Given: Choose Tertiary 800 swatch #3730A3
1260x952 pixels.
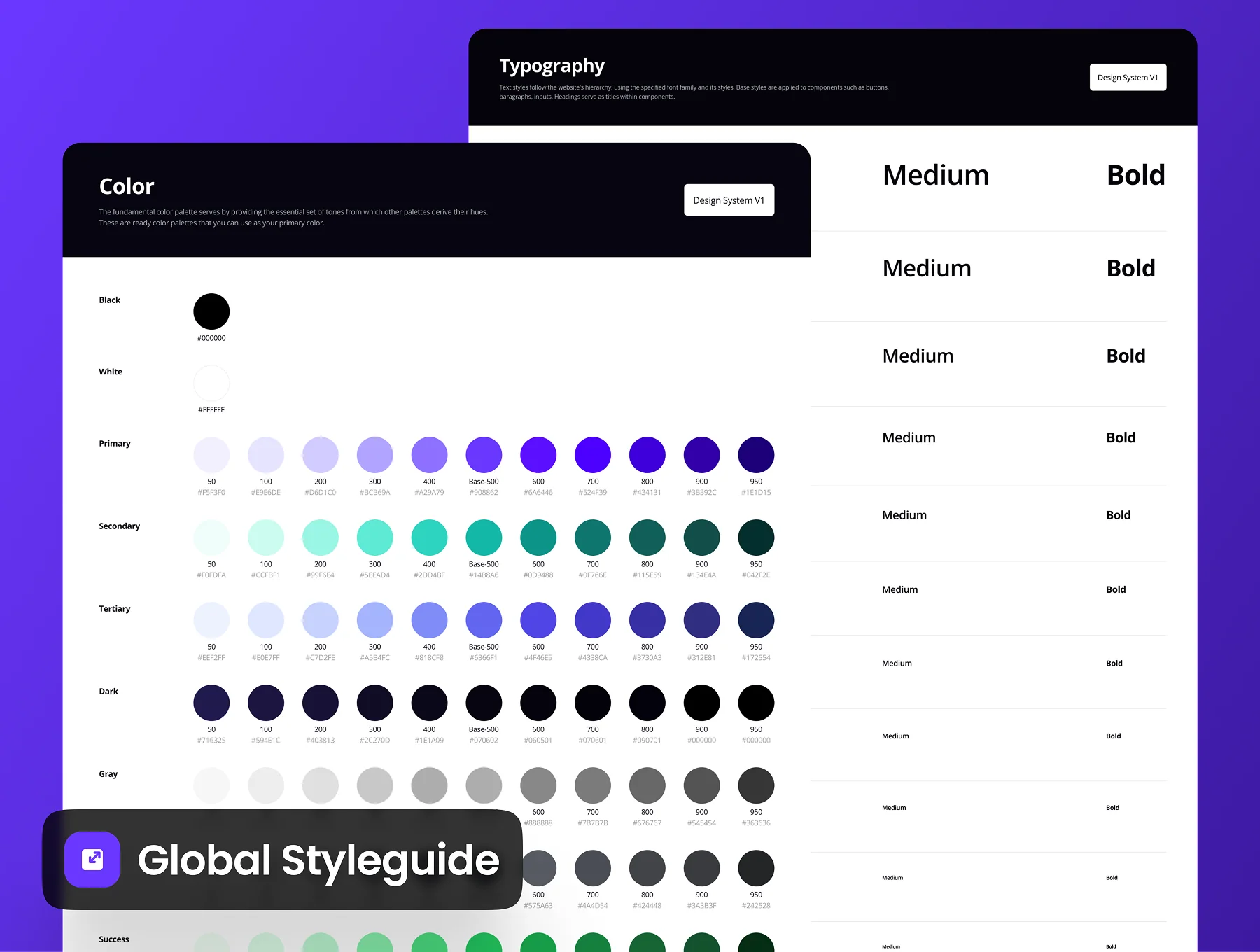Looking at the screenshot, I should [x=647, y=620].
